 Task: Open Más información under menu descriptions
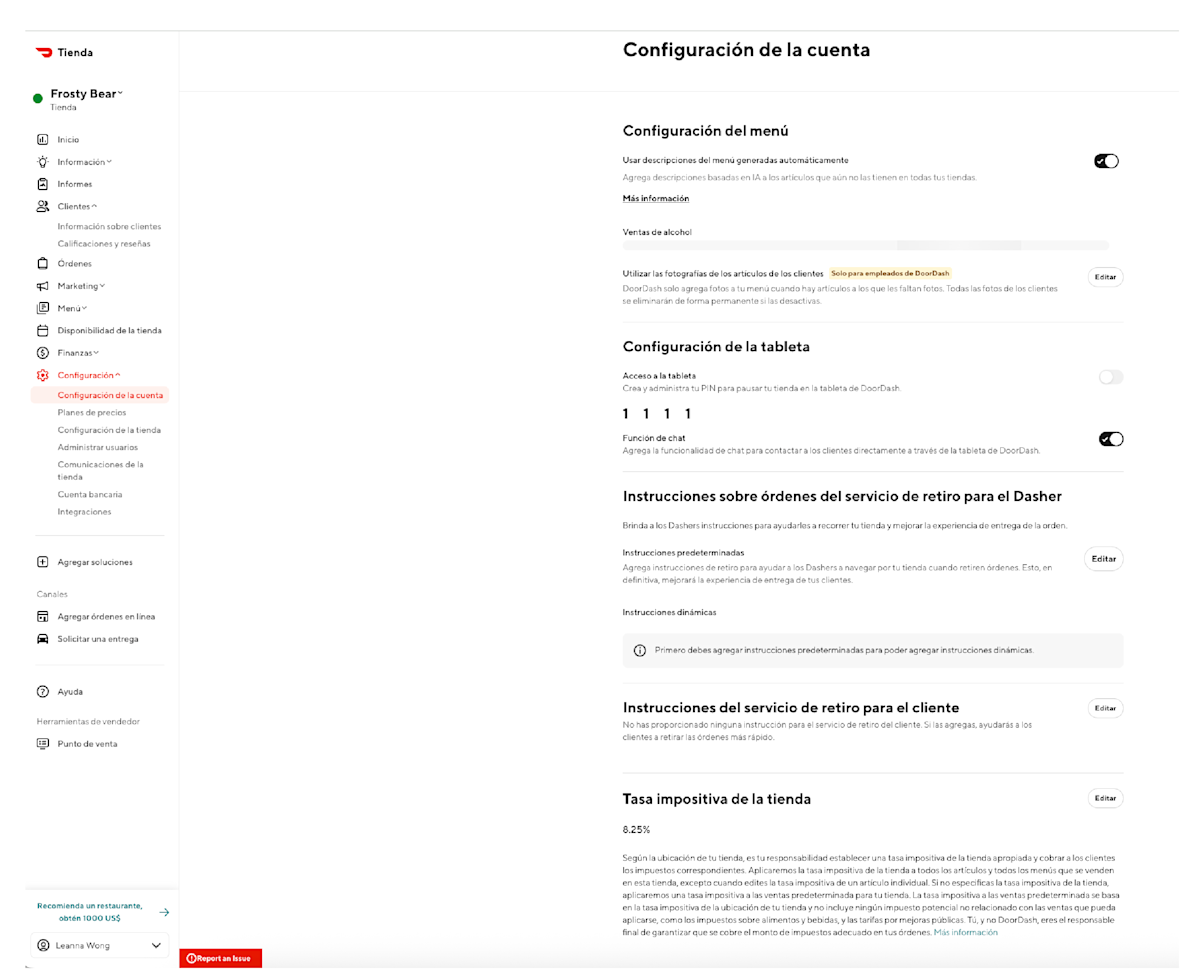point(654,198)
